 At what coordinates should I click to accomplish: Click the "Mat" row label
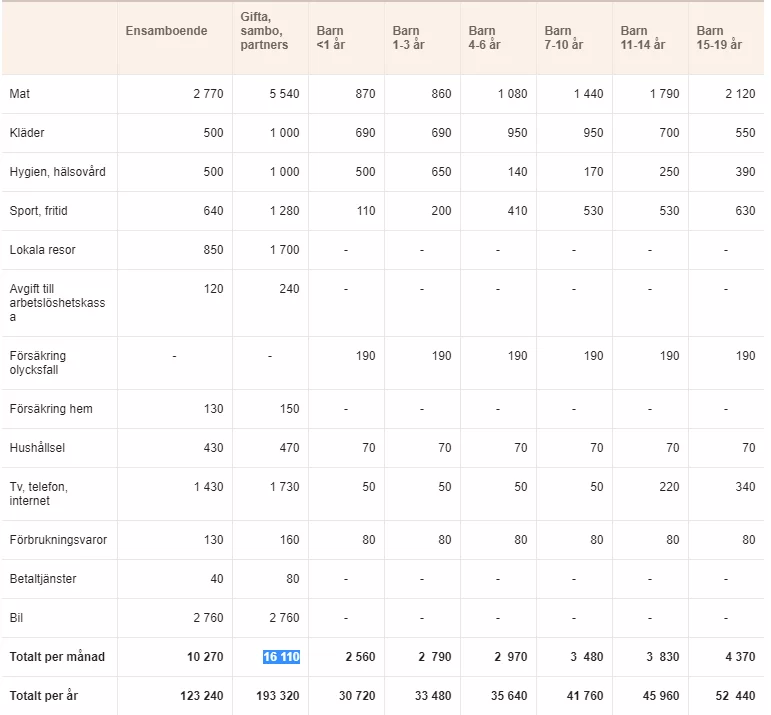click(20, 94)
